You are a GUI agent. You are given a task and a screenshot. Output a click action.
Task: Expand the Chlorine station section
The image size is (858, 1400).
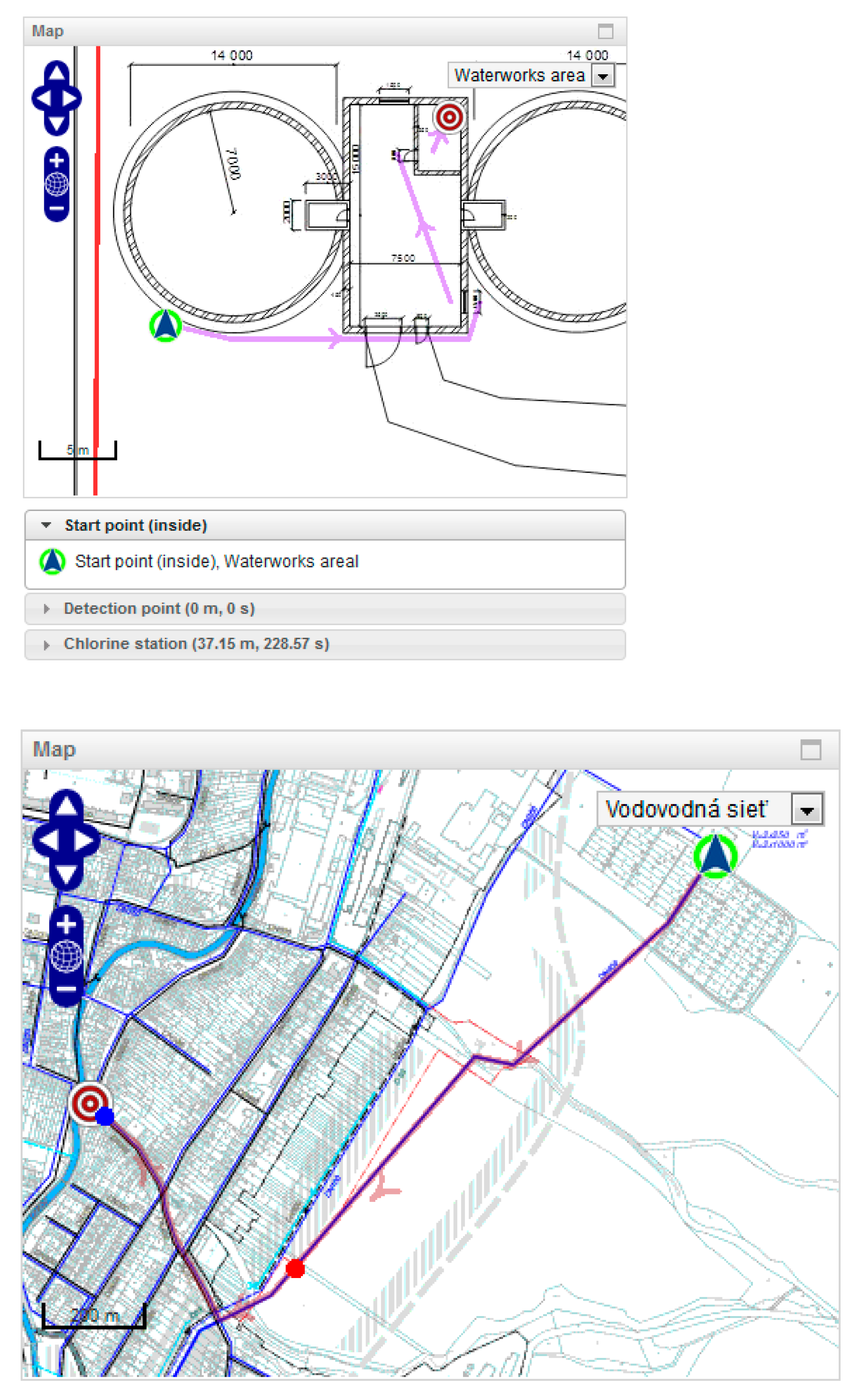[x=47, y=645]
